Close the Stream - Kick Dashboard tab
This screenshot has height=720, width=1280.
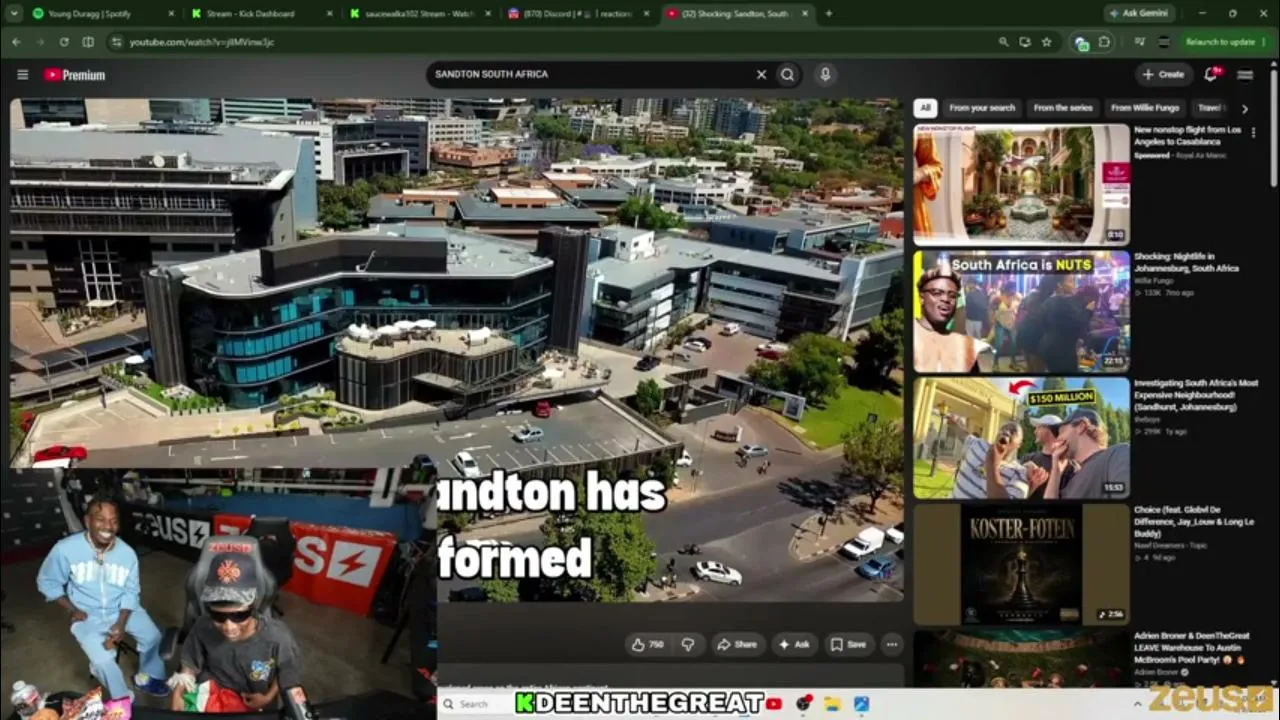(330, 14)
